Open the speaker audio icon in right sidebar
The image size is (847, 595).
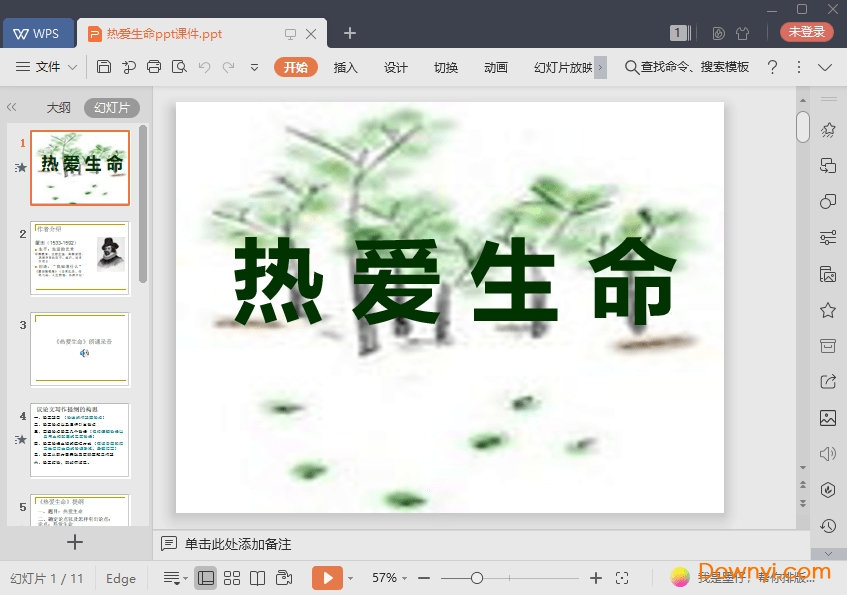(827, 453)
